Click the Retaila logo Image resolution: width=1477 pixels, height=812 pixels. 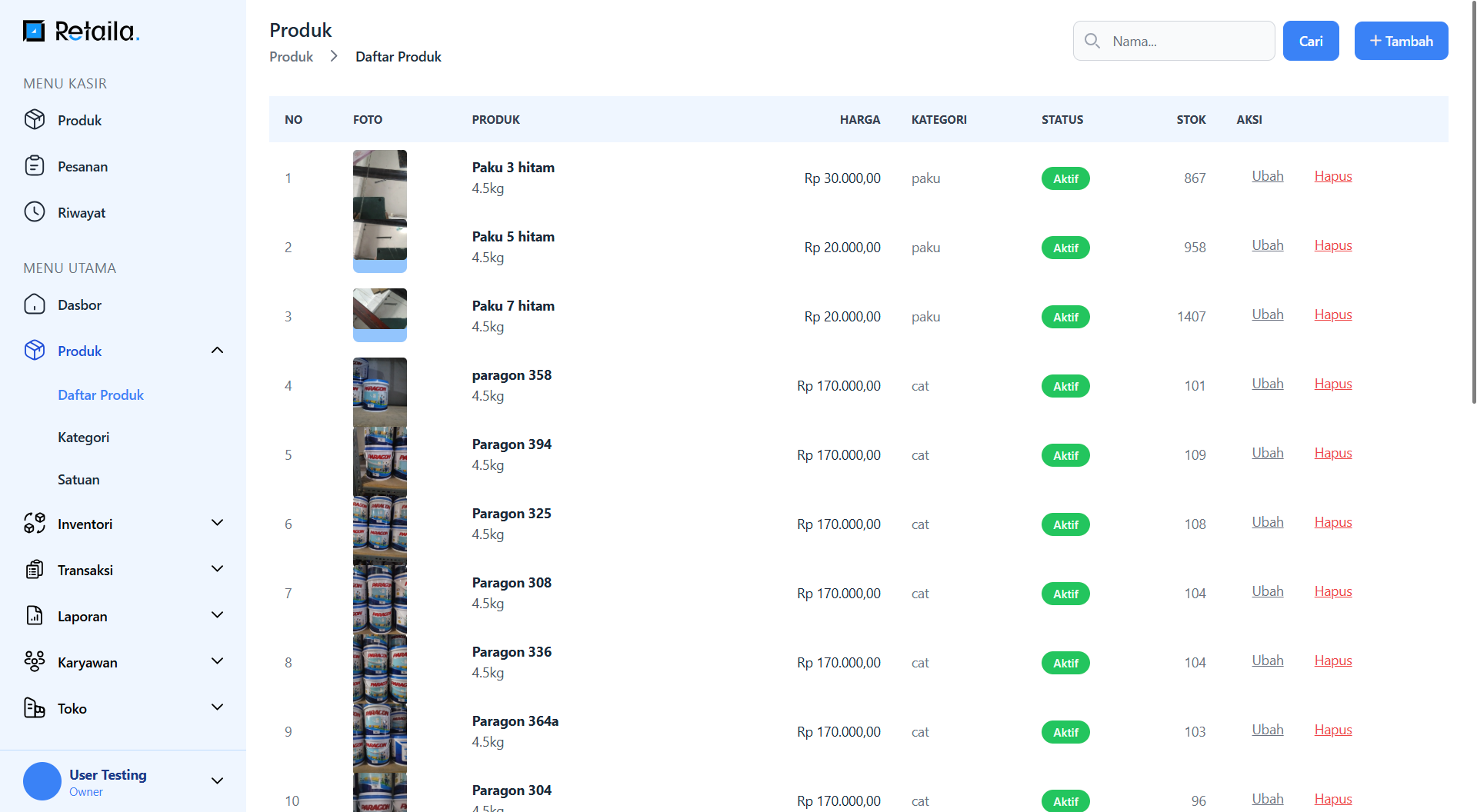tap(80, 32)
